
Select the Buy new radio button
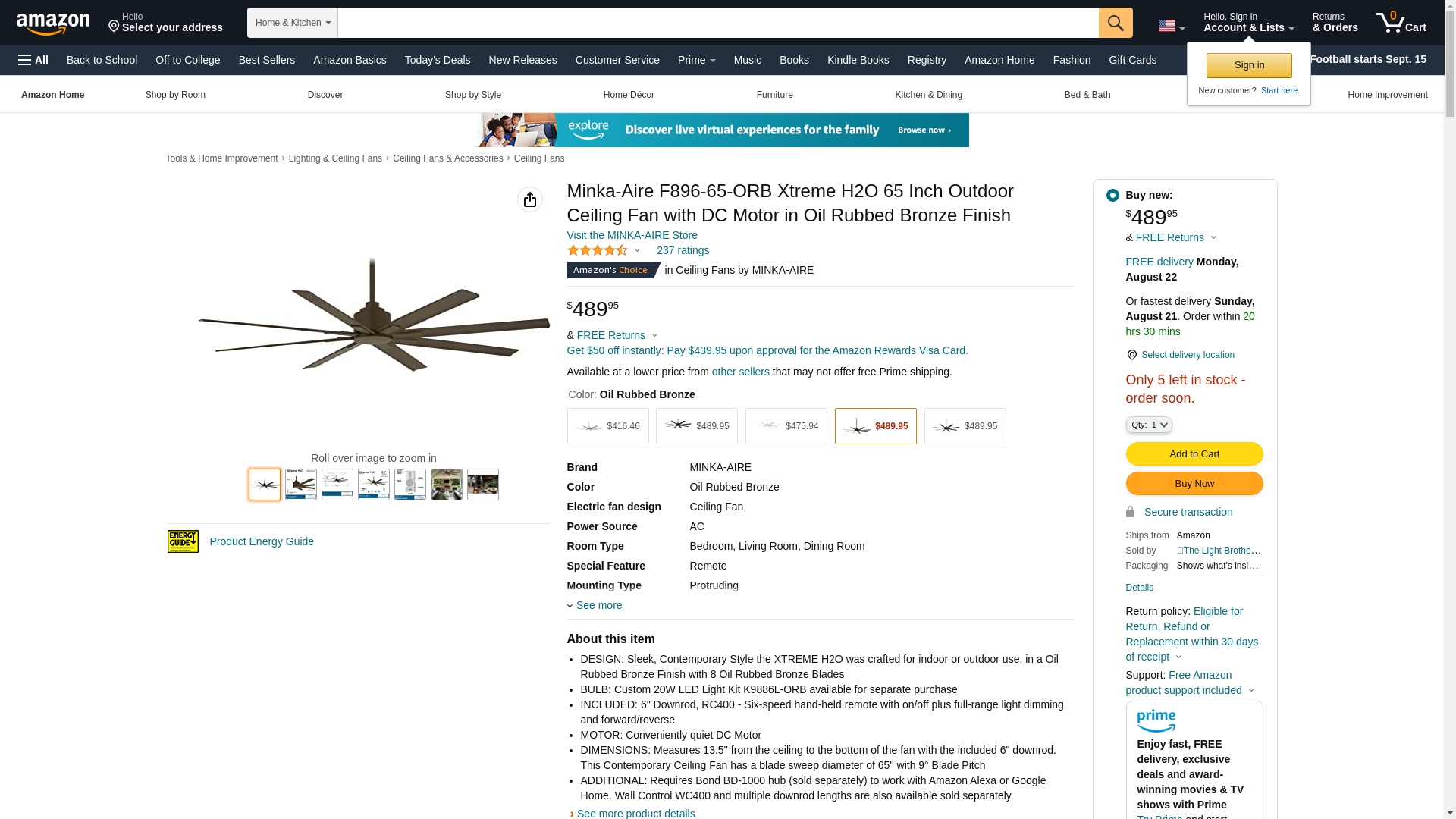[x=1112, y=196]
